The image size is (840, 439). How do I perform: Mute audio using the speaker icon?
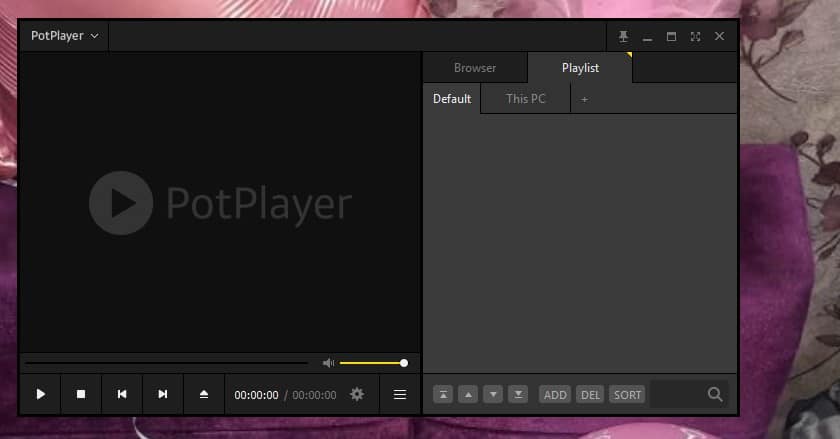pyautogui.click(x=328, y=363)
